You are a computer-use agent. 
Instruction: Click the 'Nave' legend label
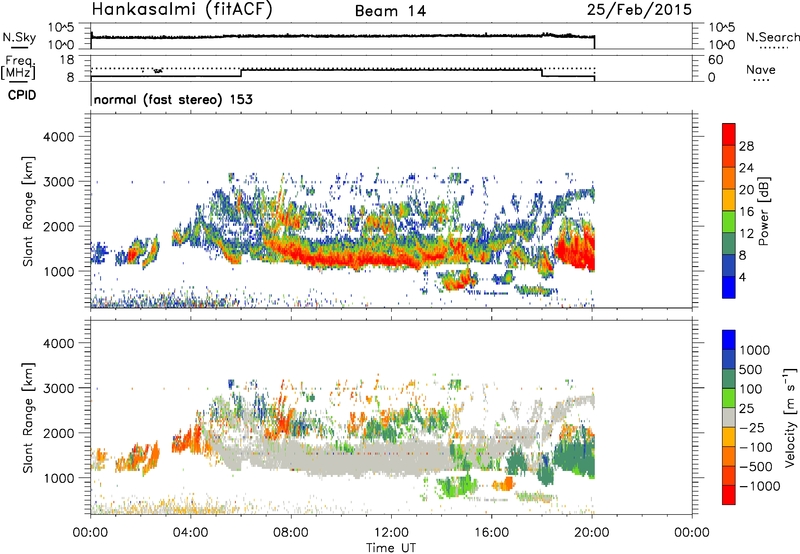pos(760,69)
